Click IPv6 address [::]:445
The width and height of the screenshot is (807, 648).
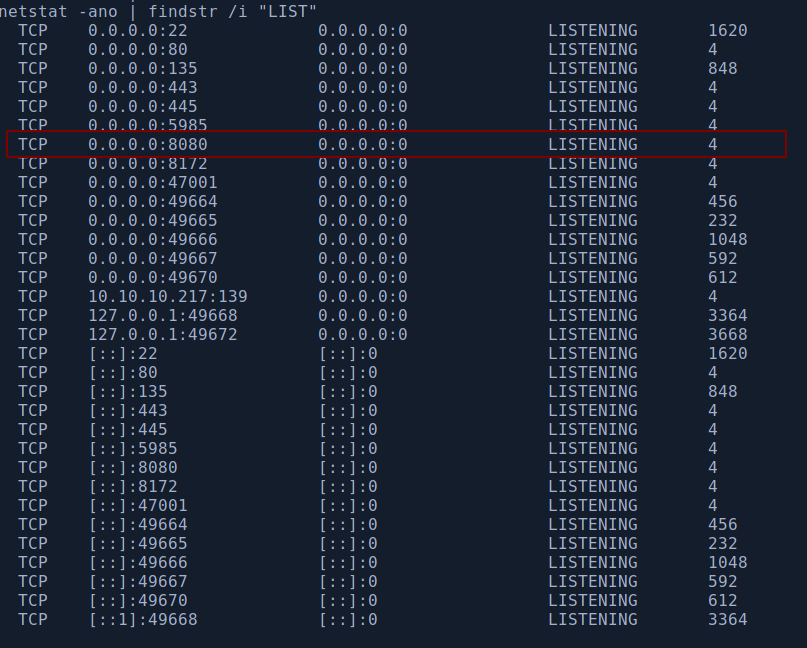click(128, 430)
